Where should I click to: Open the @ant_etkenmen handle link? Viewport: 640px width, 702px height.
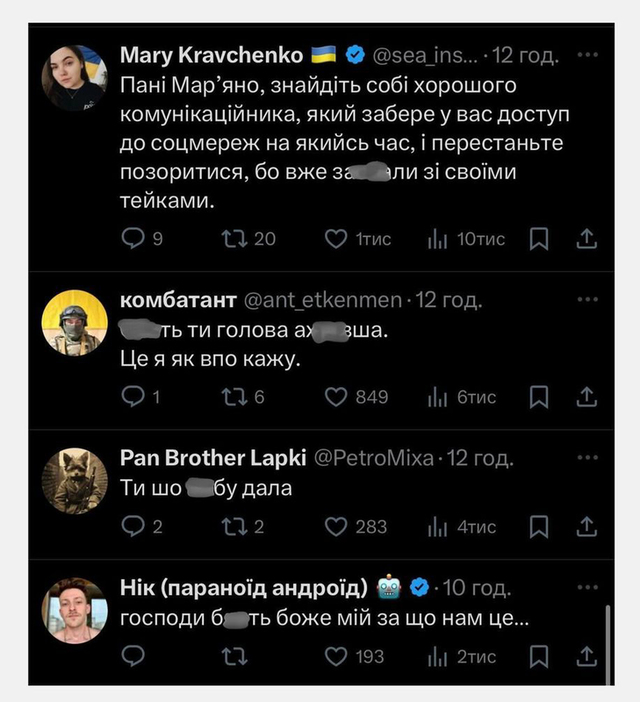click(x=323, y=300)
